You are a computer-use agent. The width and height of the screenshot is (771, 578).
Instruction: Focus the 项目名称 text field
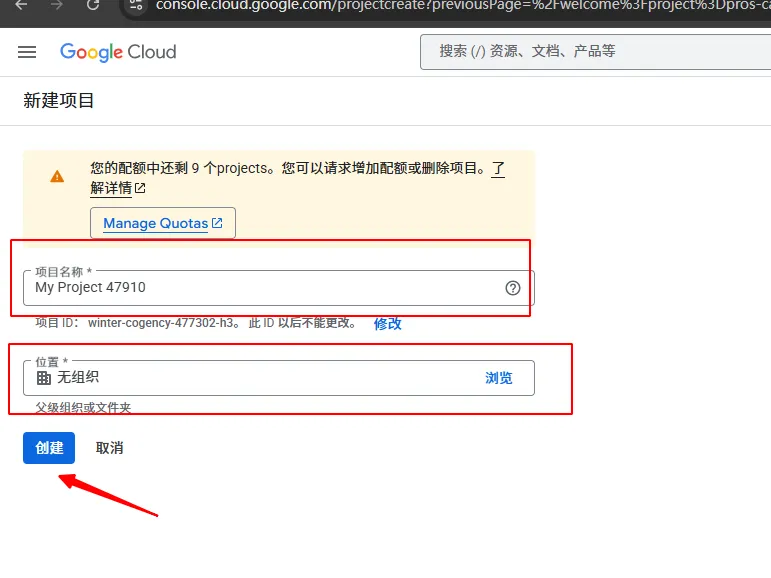(260, 288)
